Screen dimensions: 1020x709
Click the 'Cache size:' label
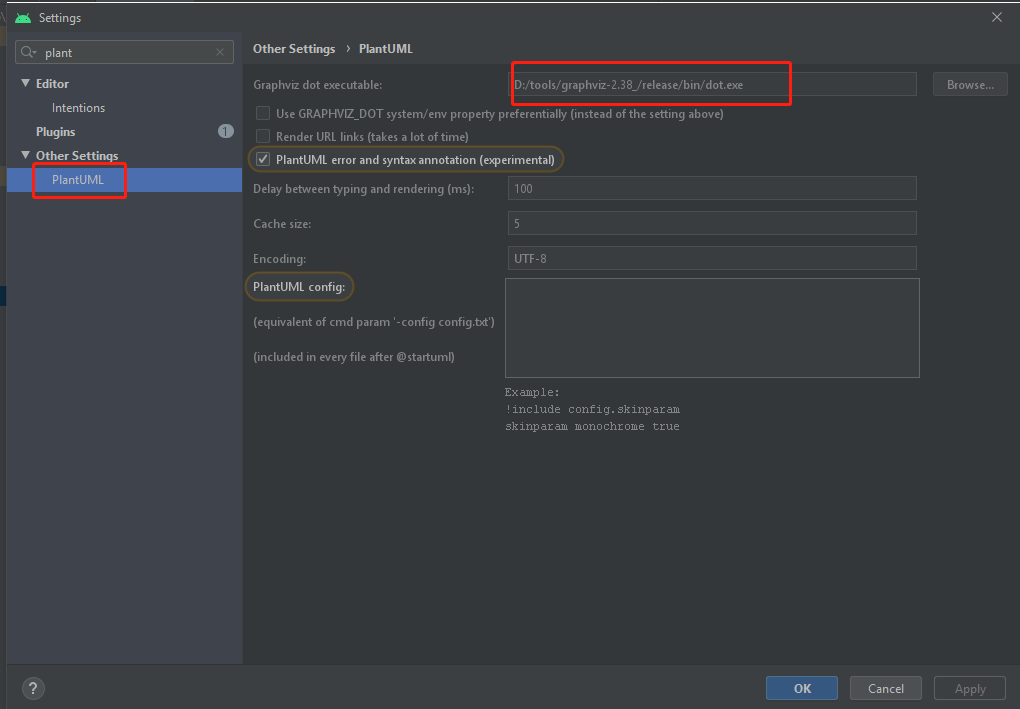pyautogui.click(x=282, y=223)
